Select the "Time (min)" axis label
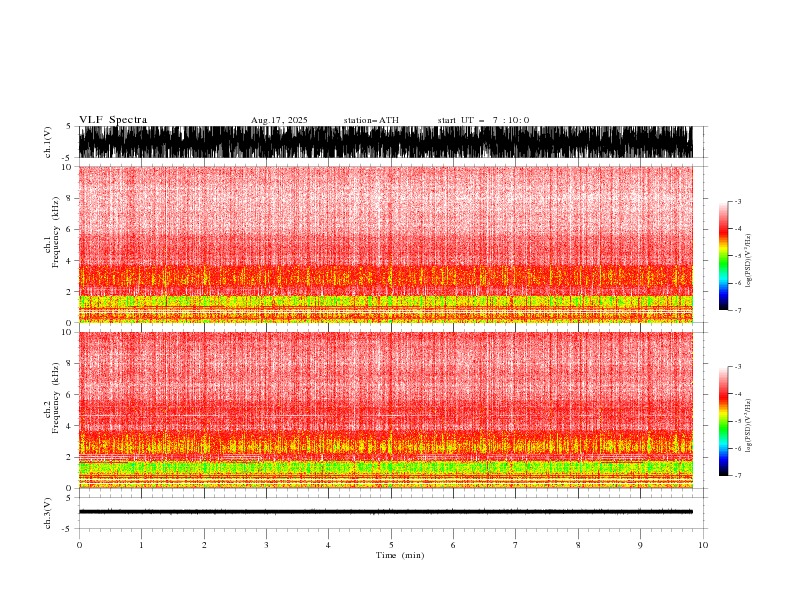792x612 pixels. (x=400, y=555)
